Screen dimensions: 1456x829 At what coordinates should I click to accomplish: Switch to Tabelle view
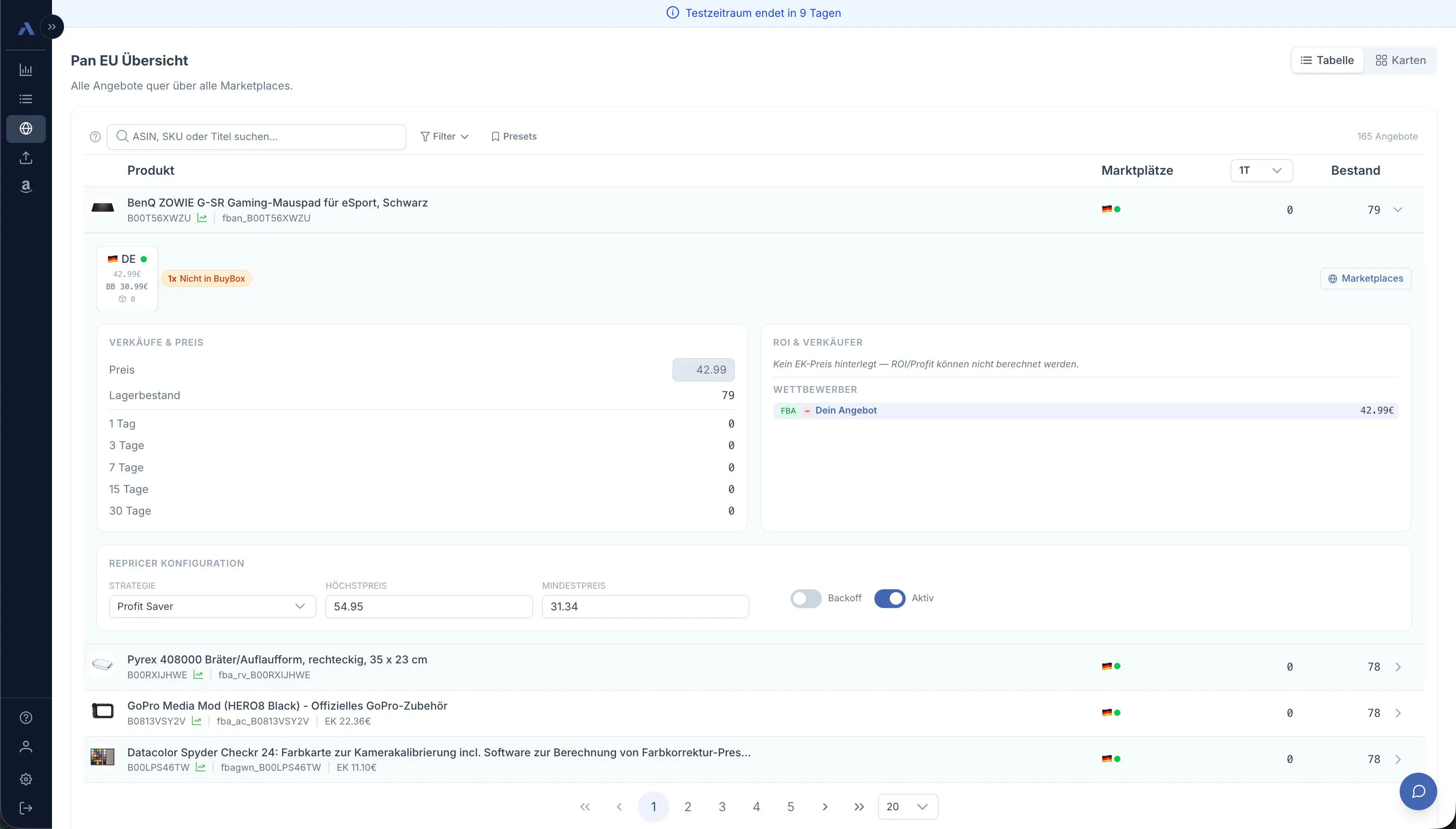pos(1327,60)
